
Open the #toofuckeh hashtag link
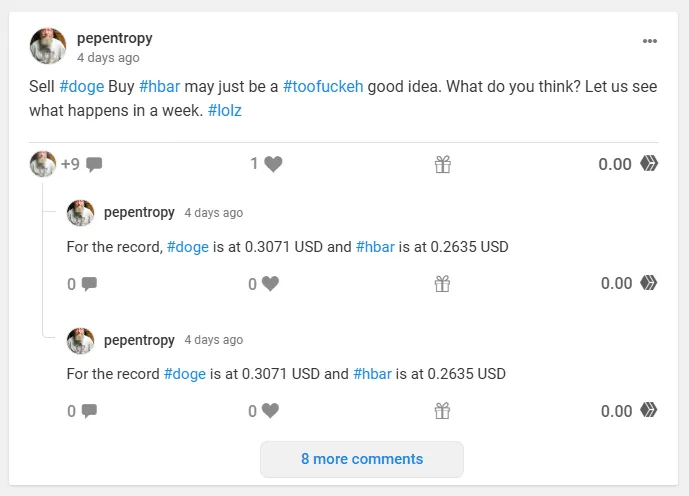323,87
